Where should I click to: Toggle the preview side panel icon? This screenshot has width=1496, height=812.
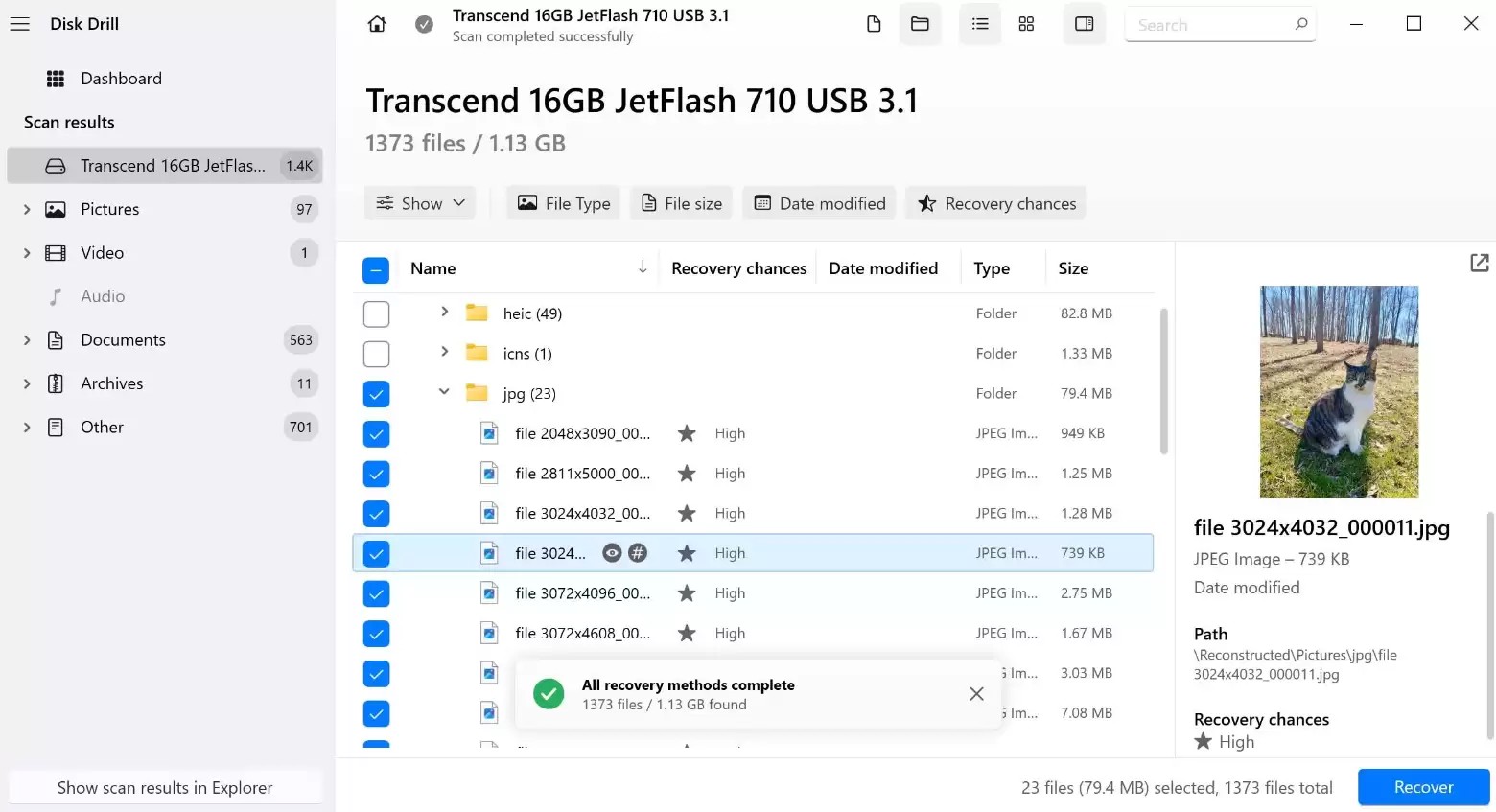[x=1084, y=24]
